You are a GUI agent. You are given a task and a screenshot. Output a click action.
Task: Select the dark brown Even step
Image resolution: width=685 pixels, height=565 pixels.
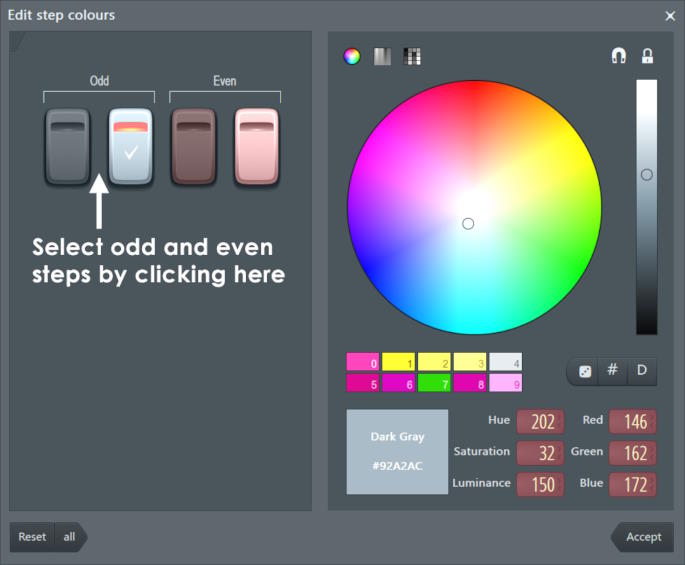tap(194, 147)
